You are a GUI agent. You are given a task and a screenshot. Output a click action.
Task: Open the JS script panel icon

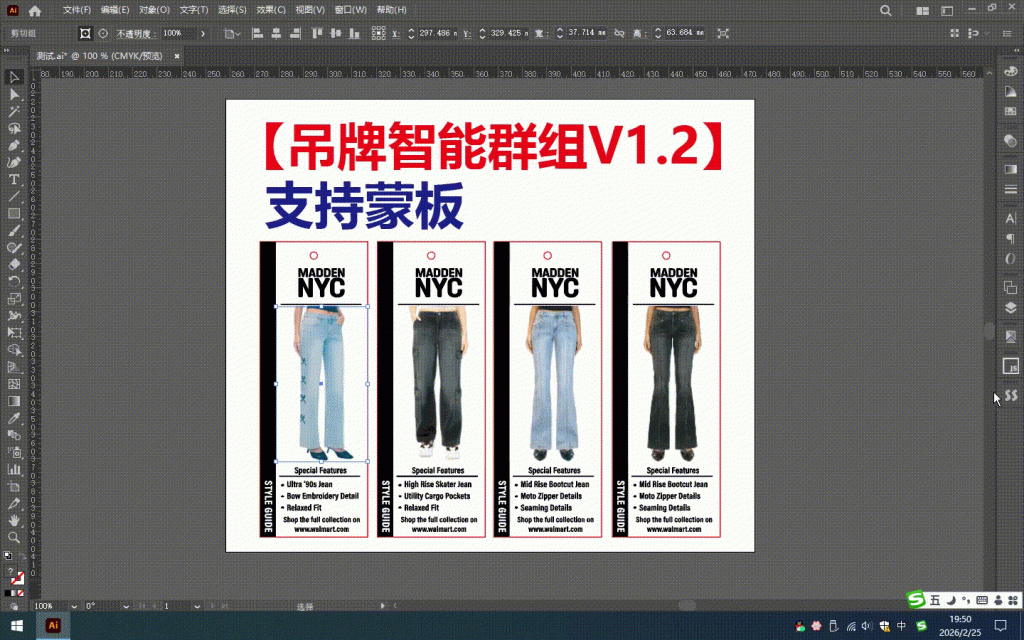1010,366
